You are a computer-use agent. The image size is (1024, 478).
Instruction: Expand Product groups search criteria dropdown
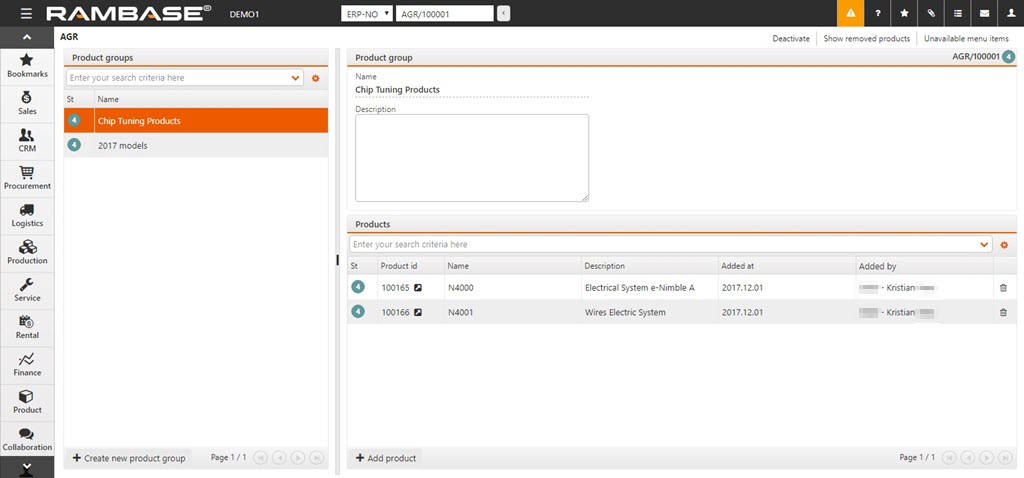click(295, 78)
